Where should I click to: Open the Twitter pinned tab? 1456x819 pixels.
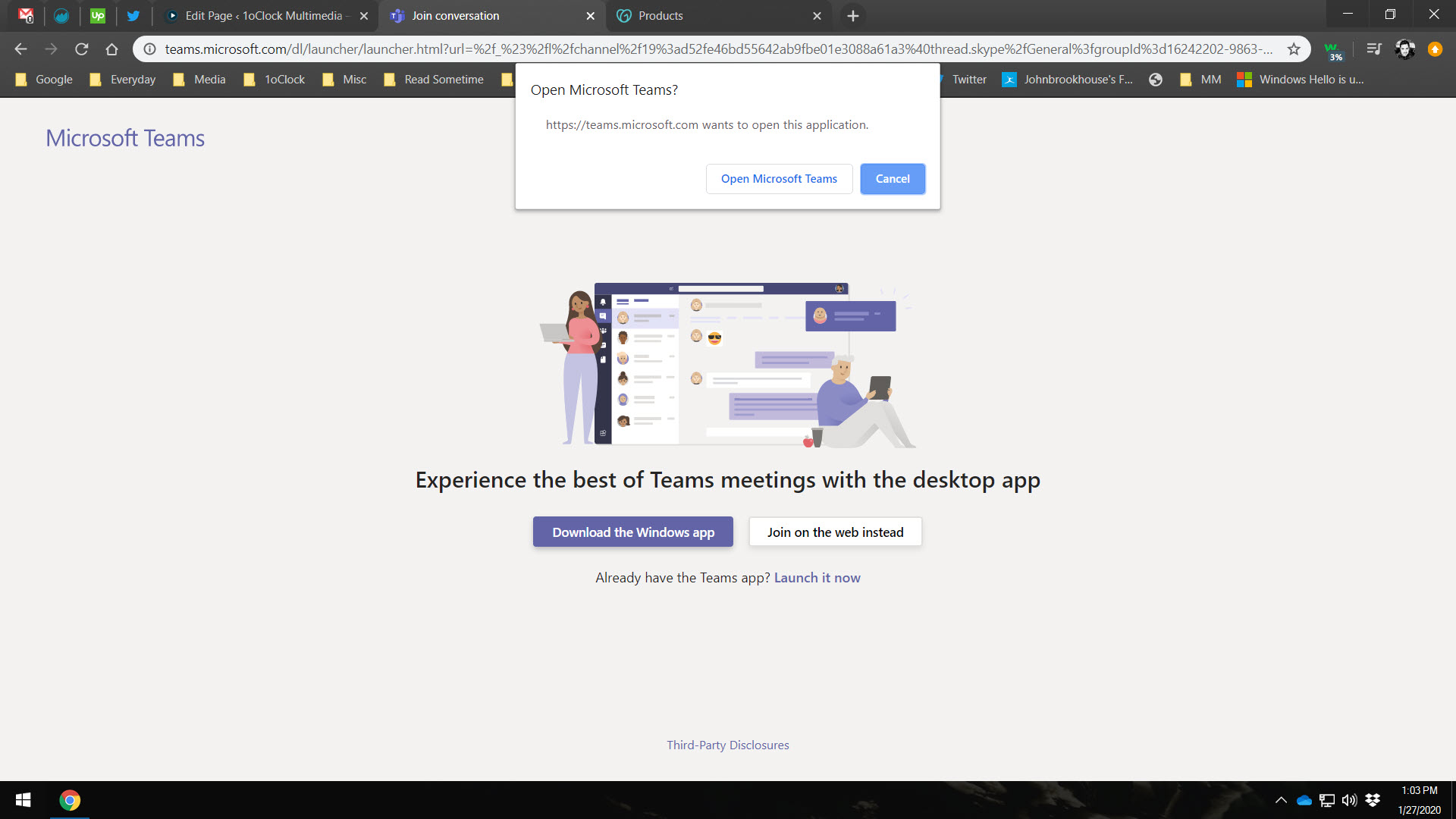pos(133,15)
